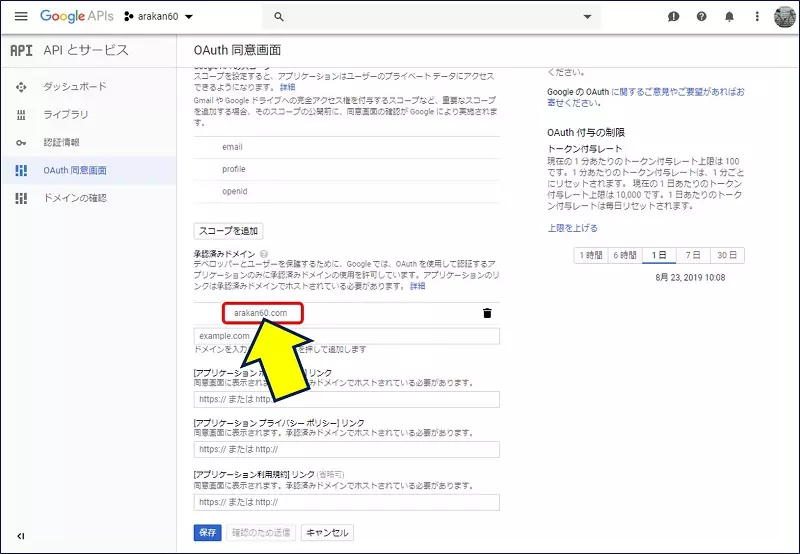Click the application homepage link field
The width and height of the screenshot is (800, 554).
346,399
